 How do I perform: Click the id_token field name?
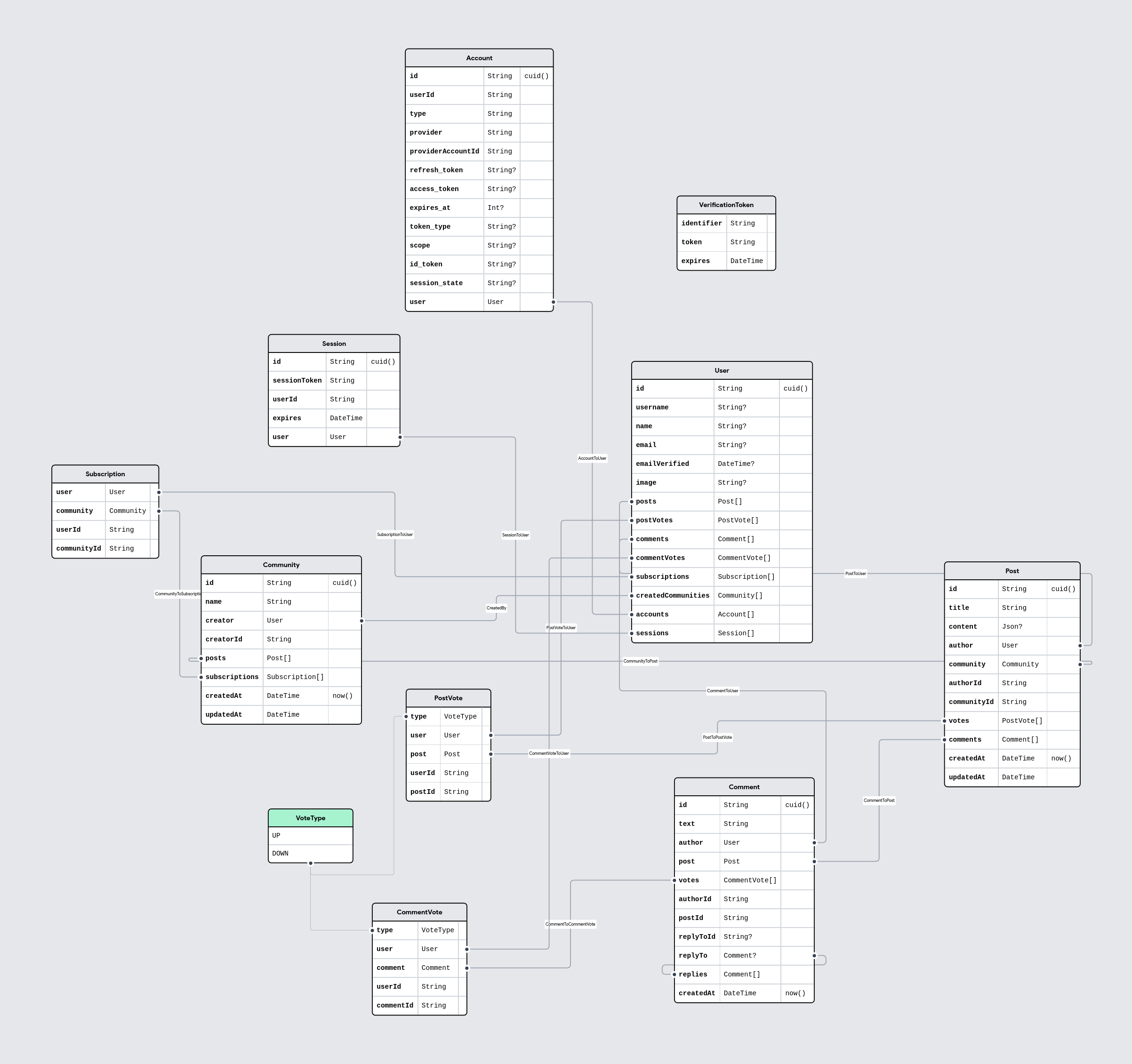(426, 264)
